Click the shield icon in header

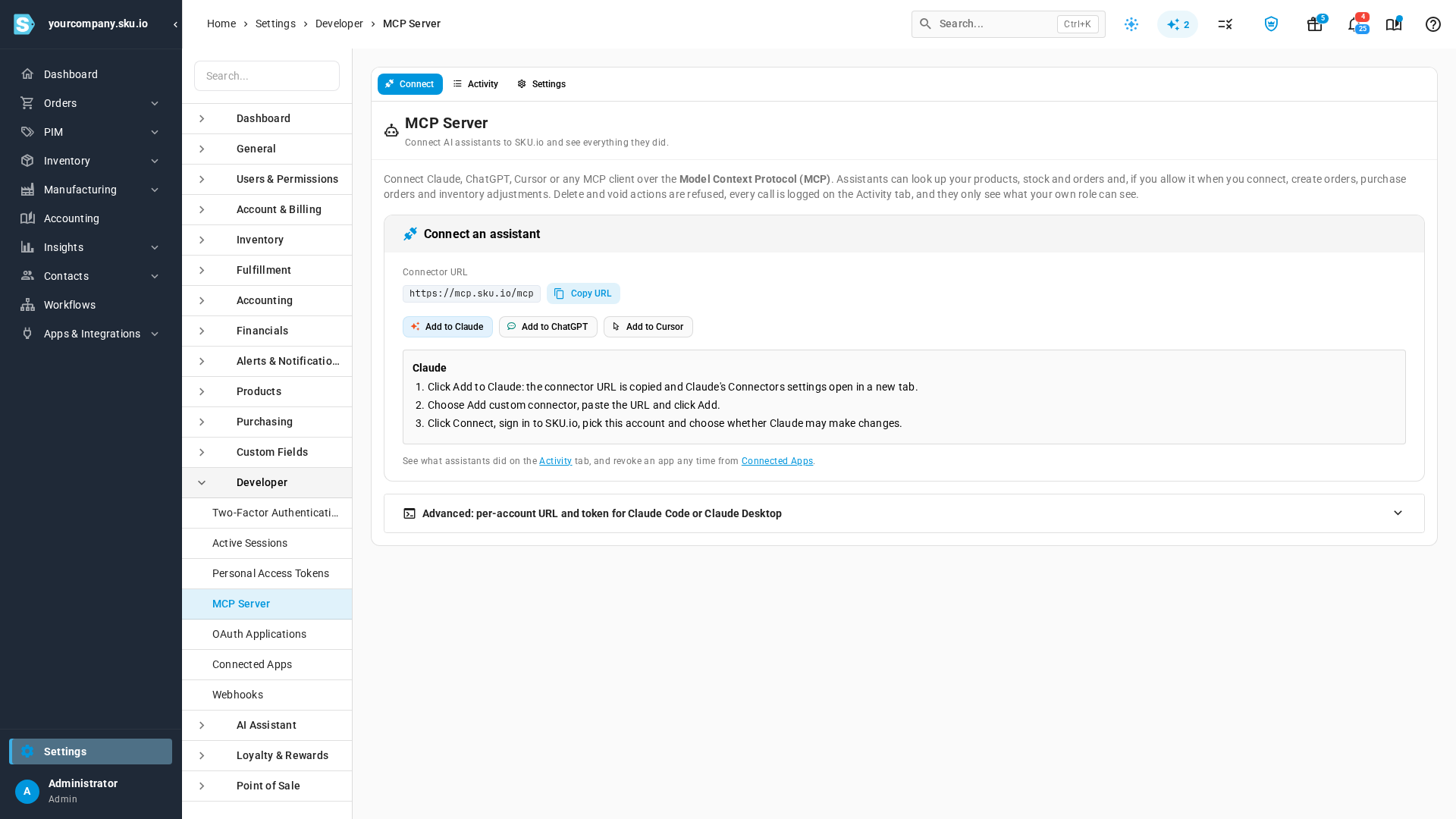point(1271,24)
